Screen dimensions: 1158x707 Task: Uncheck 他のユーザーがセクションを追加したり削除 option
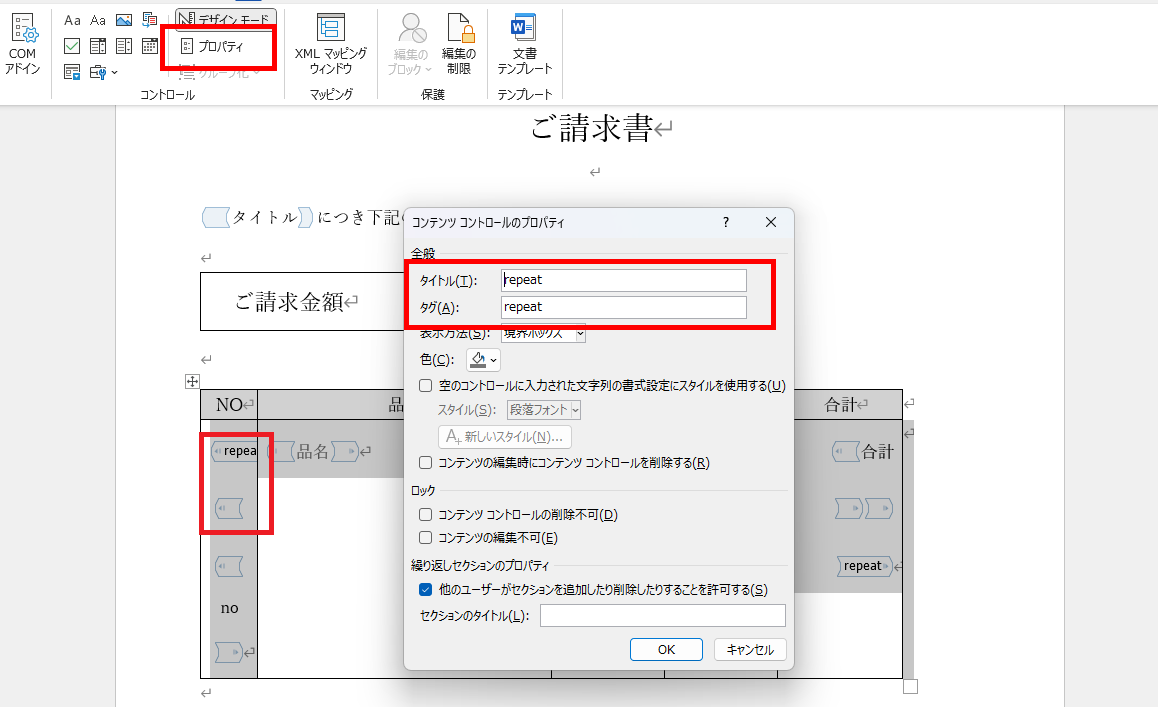426,589
